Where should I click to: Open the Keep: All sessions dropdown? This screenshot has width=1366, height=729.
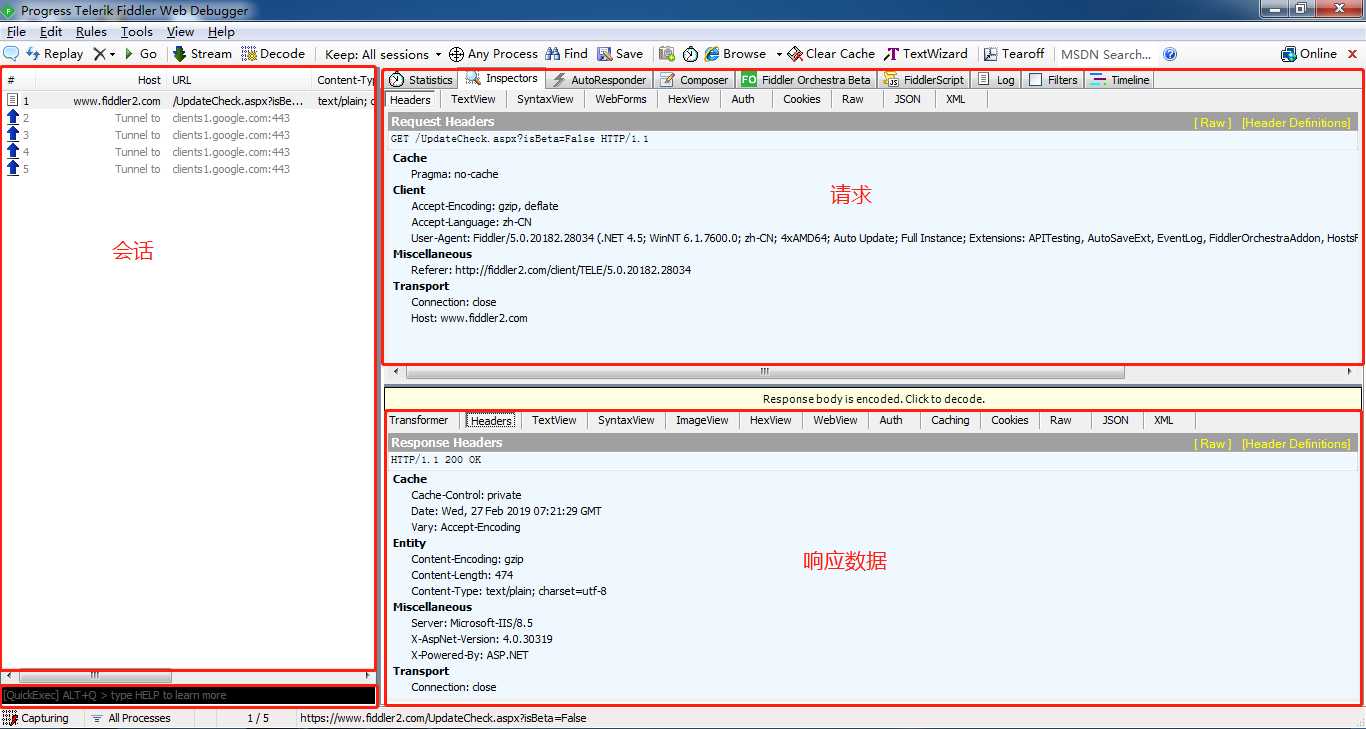click(x=383, y=54)
